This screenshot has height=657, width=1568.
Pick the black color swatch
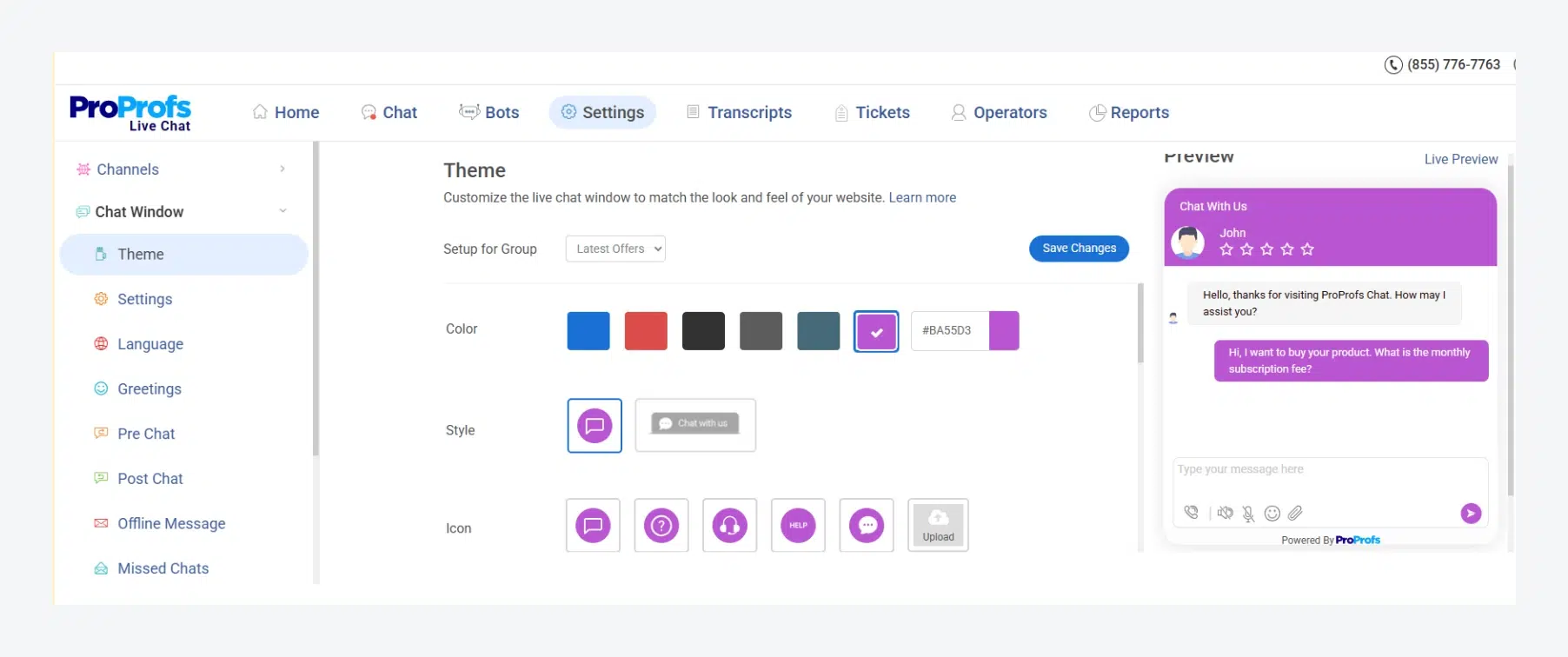pyautogui.click(x=703, y=331)
